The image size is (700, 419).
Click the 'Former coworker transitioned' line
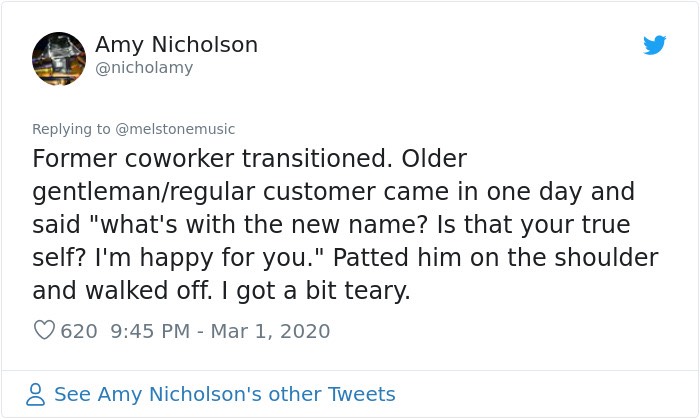tap(211, 158)
